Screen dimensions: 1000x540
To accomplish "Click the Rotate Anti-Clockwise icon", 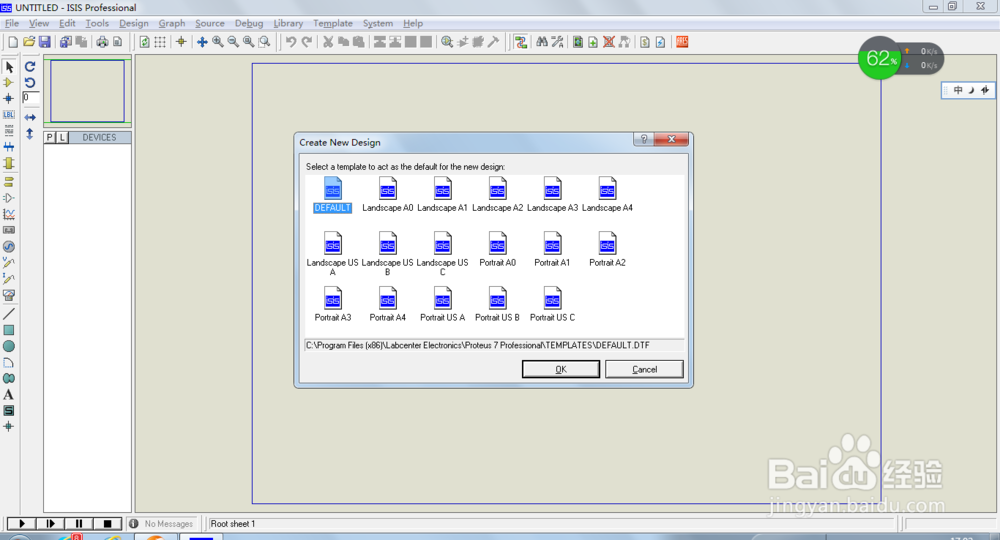I will [30, 82].
